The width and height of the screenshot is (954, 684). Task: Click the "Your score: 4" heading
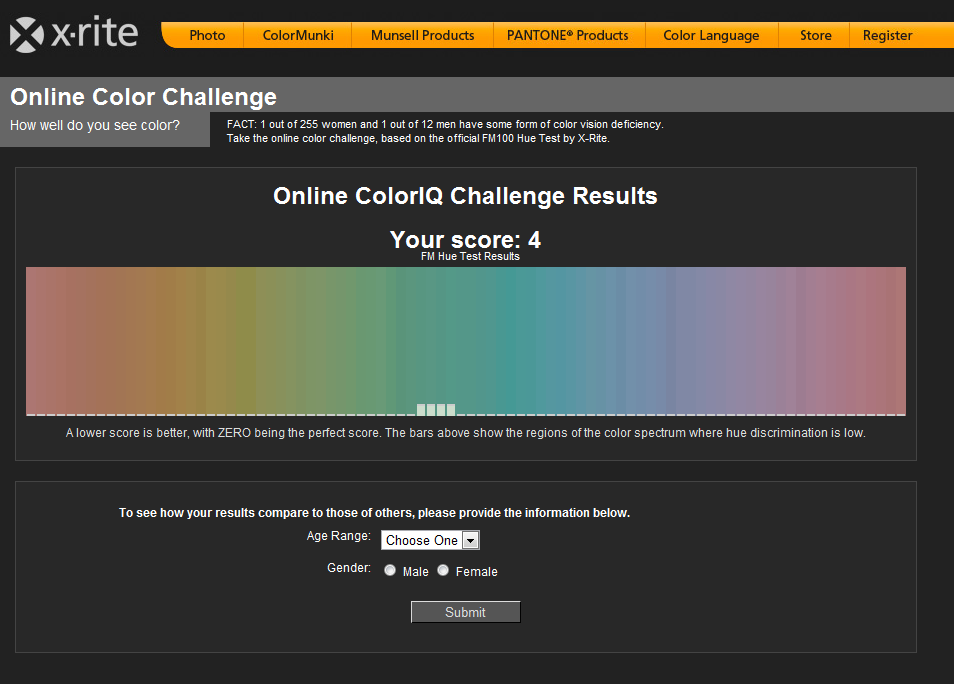tap(465, 240)
